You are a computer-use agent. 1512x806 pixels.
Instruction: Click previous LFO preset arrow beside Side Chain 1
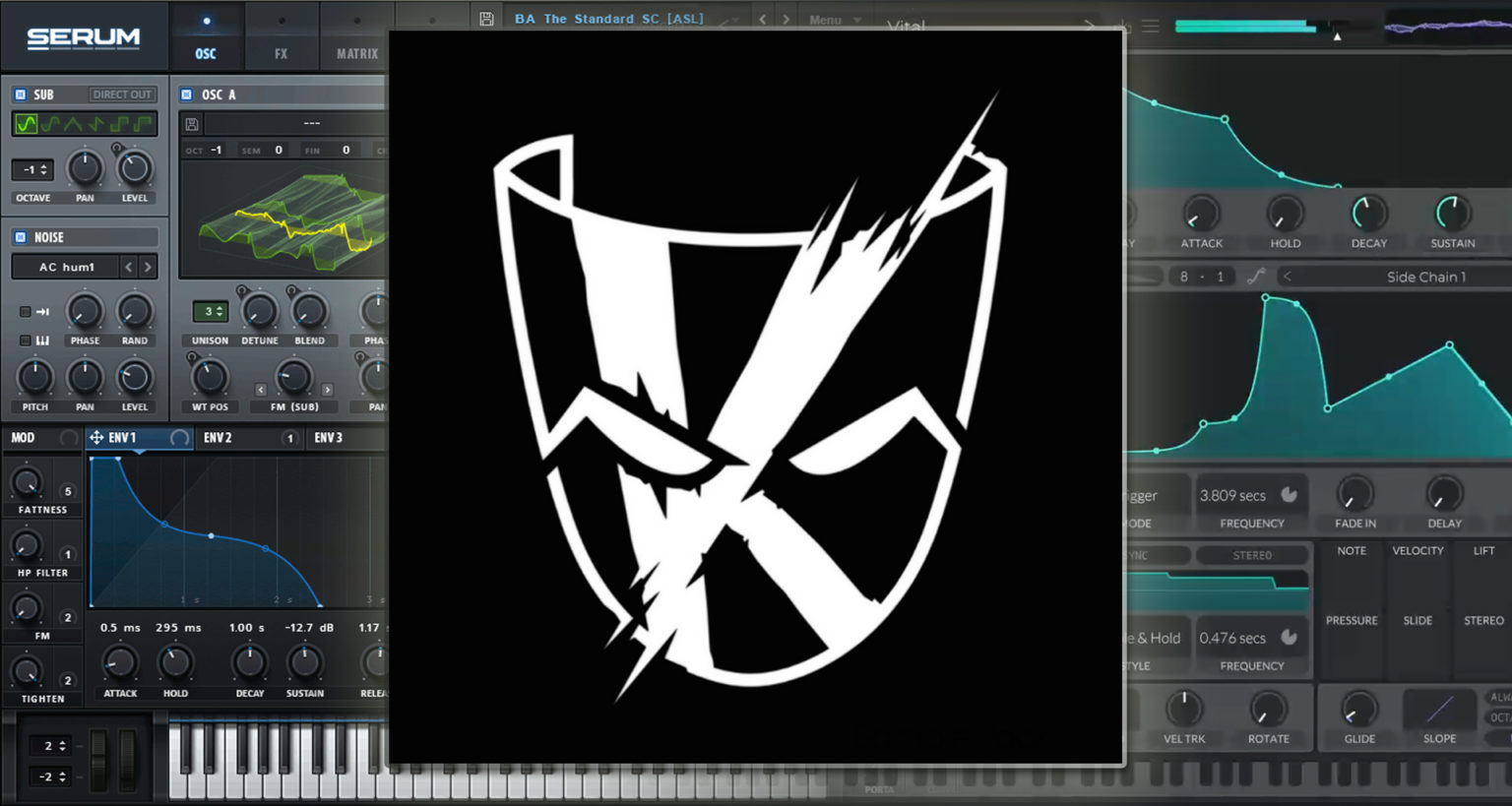tap(1288, 277)
